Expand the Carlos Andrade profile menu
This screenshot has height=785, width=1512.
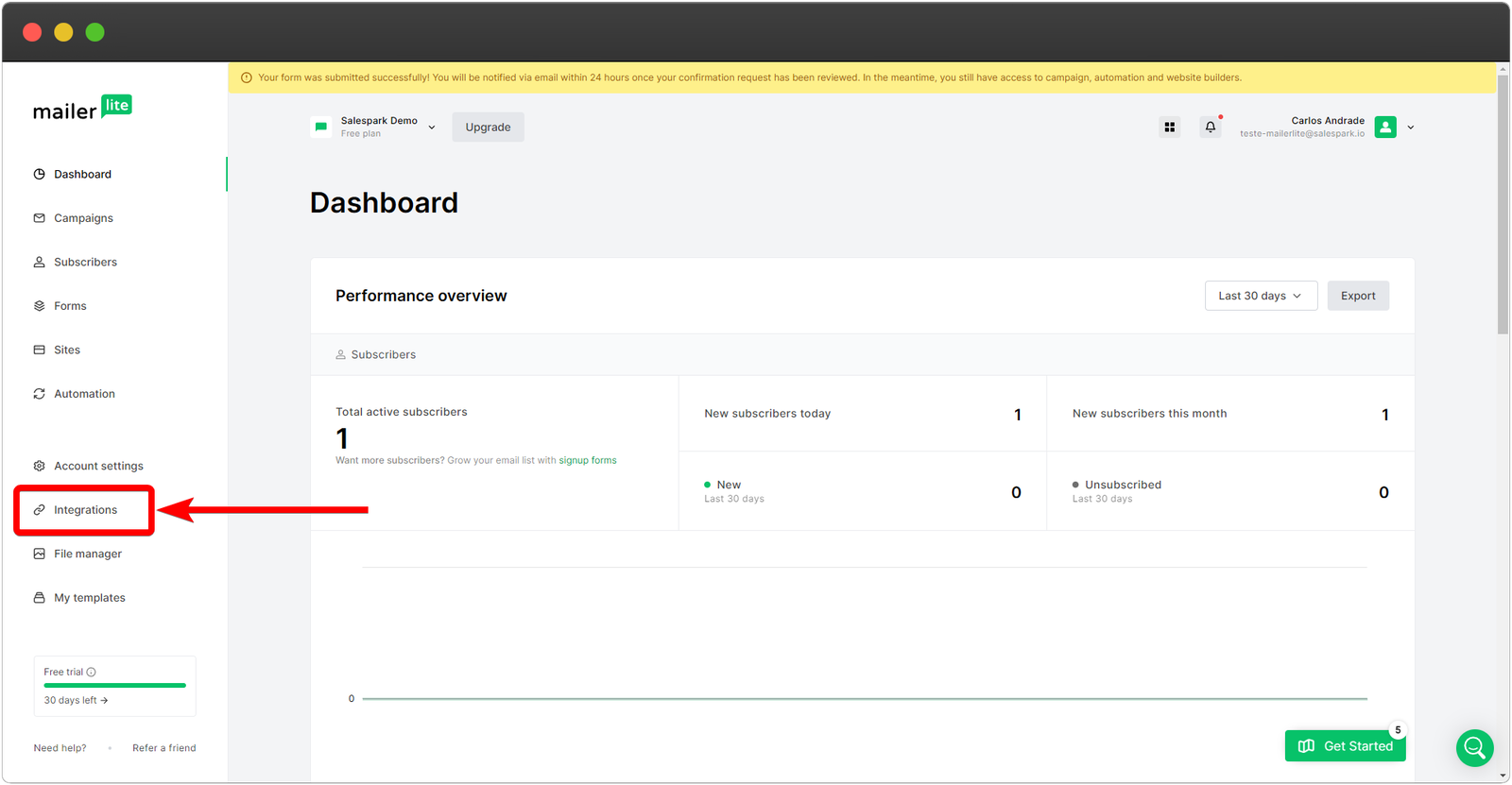(1411, 128)
